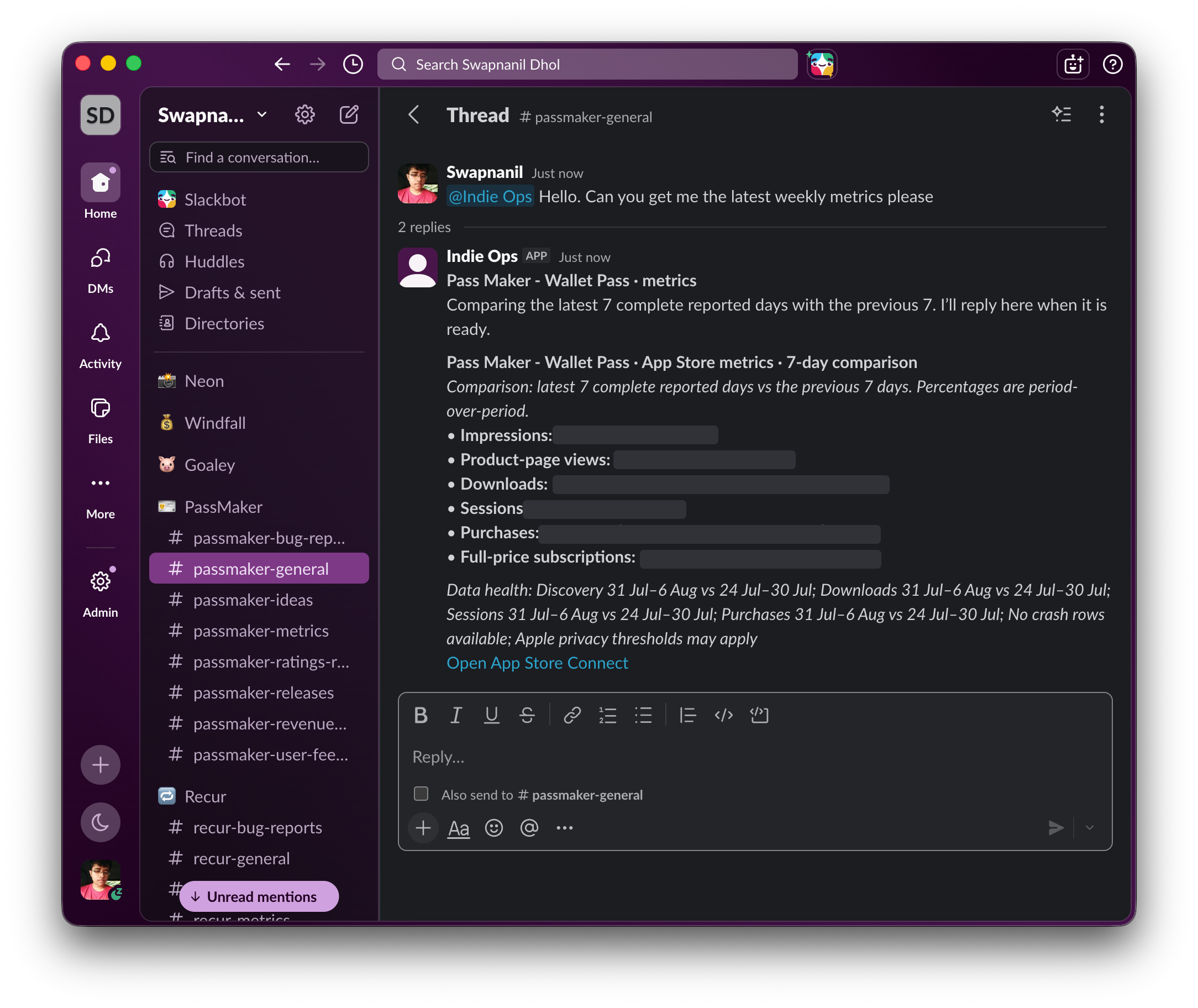Apply underline formatting
Viewport: 1198px width, 1008px height.
pos(491,716)
